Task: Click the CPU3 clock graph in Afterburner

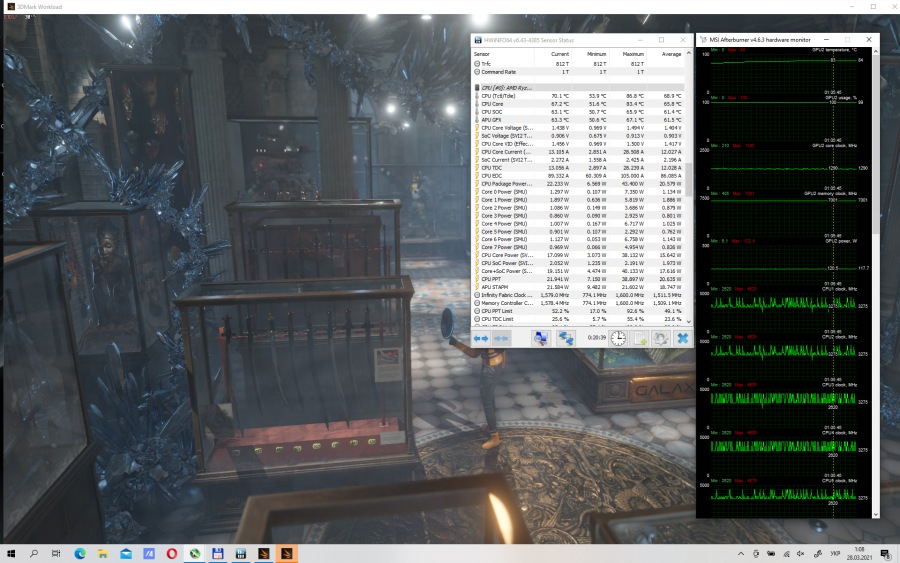Action: [x=785, y=406]
